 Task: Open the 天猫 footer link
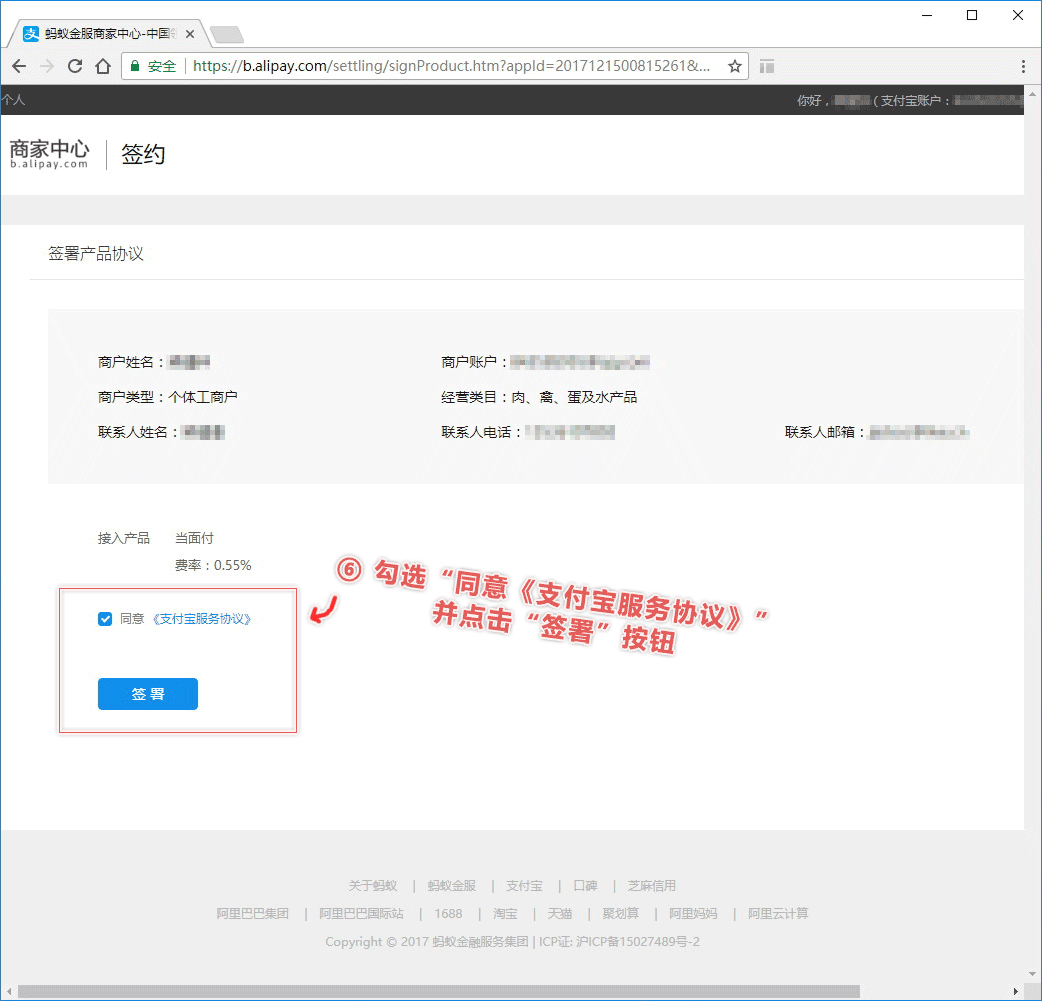tap(560, 913)
